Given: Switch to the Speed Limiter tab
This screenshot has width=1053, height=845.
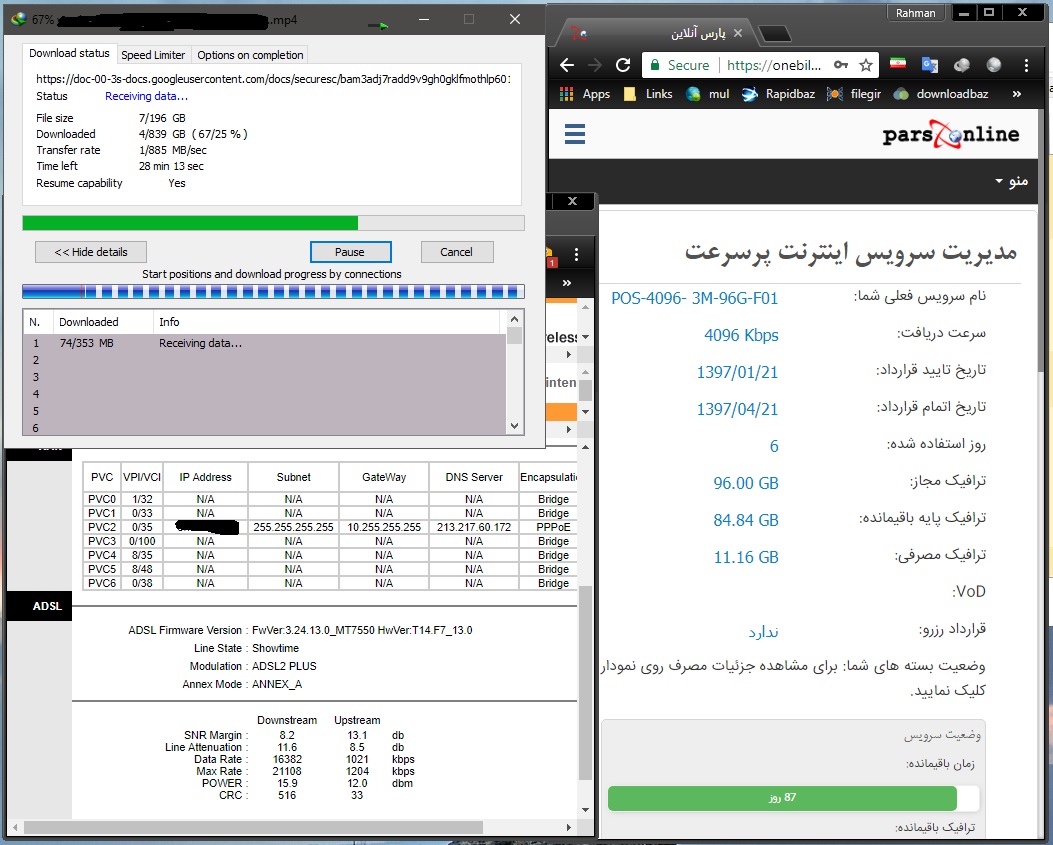Looking at the screenshot, I should [x=152, y=55].
